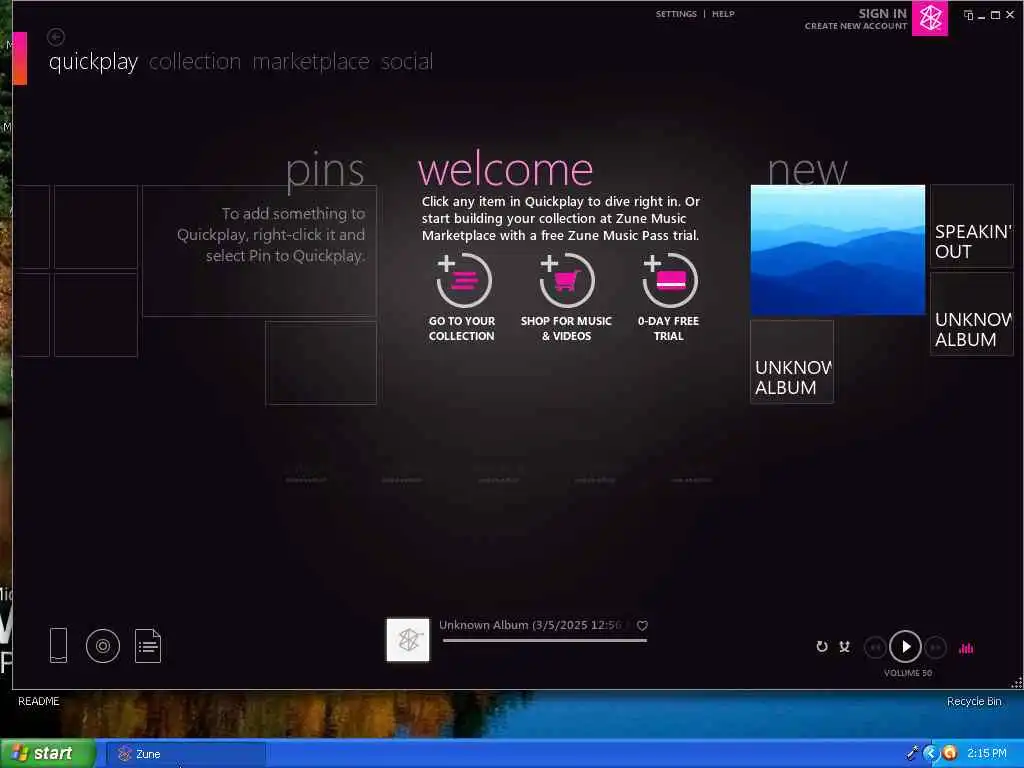Click the heart rating icon

click(643, 626)
